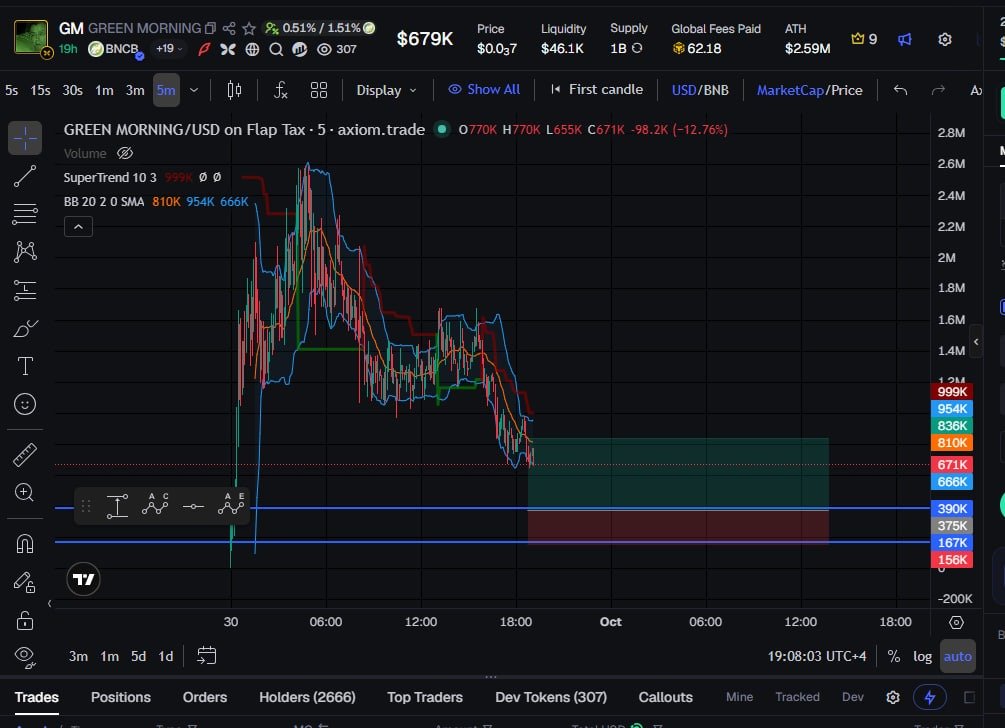1005x728 pixels.
Task: Switch to the Positions tab
Action: click(x=120, y=697)
